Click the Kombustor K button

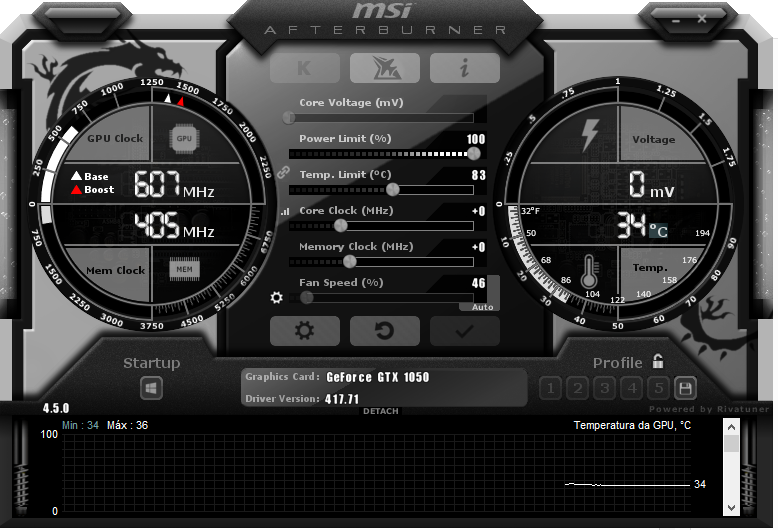[305, 68]
